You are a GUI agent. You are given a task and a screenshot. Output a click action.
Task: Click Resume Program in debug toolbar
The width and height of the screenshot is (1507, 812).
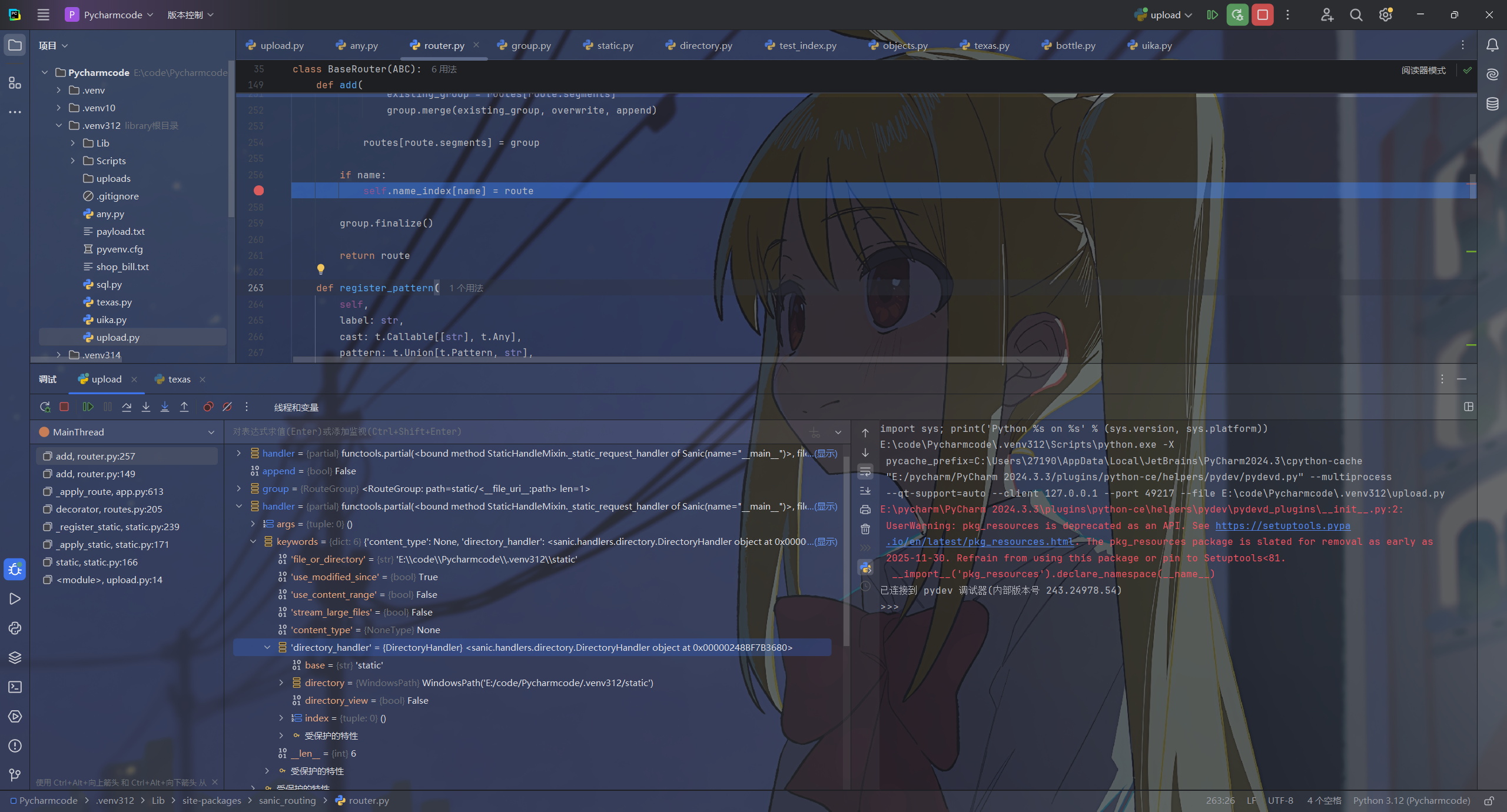tap(88, 407)
